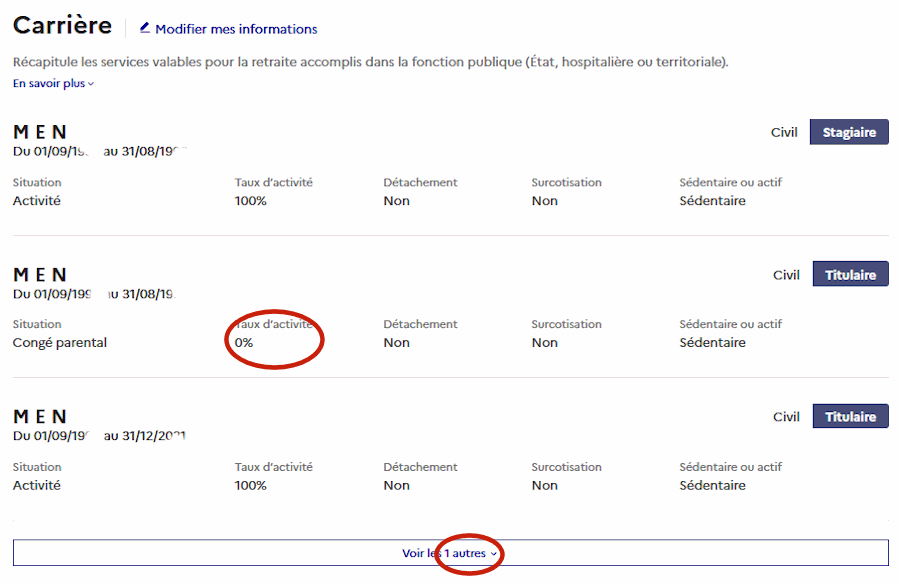
Task: Open the Modifier mes informations link
Action: [236, 29]
